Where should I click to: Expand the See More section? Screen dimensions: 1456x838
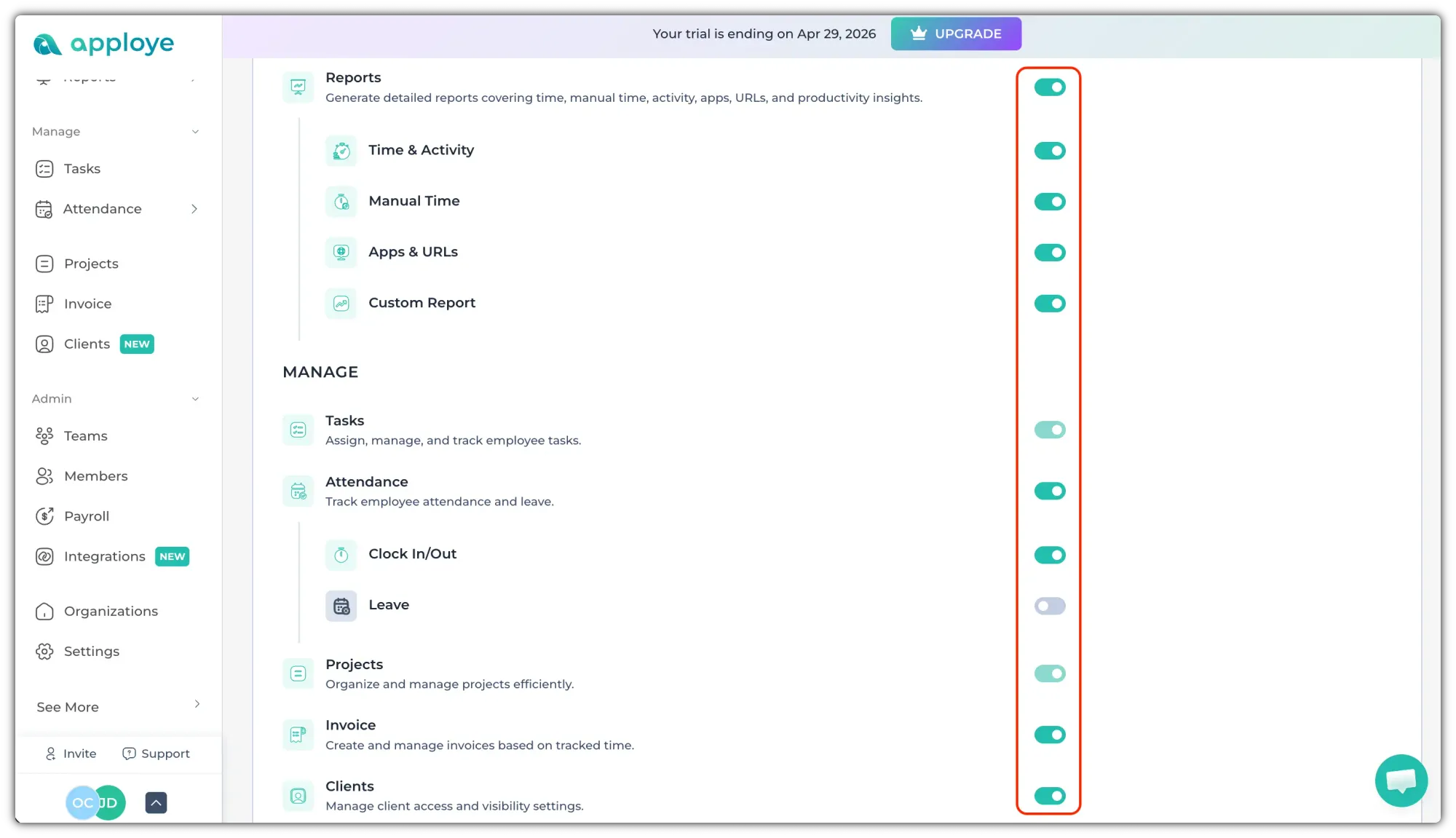pos(197,704)
